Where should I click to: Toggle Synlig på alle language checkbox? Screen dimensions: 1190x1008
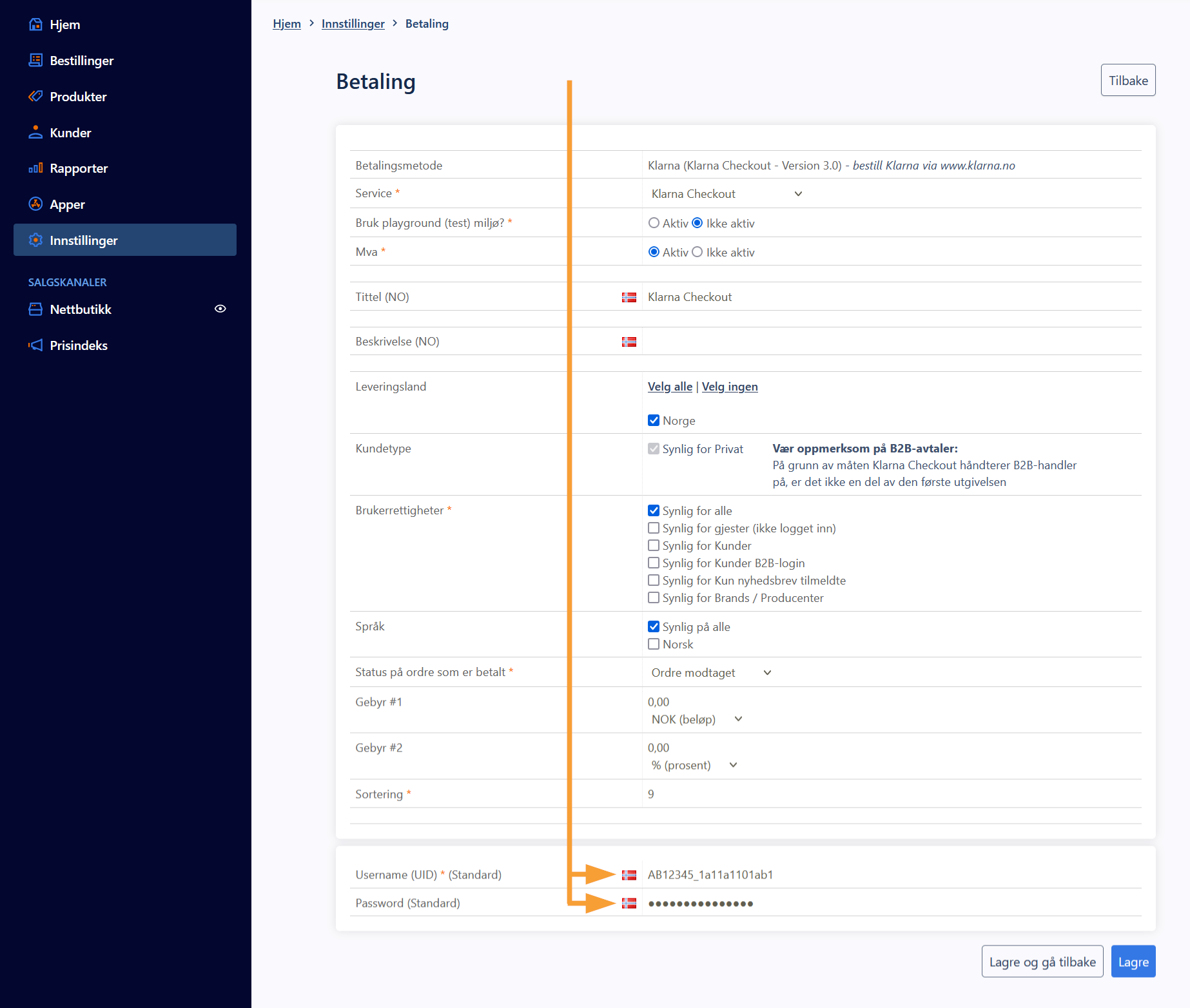654,626
